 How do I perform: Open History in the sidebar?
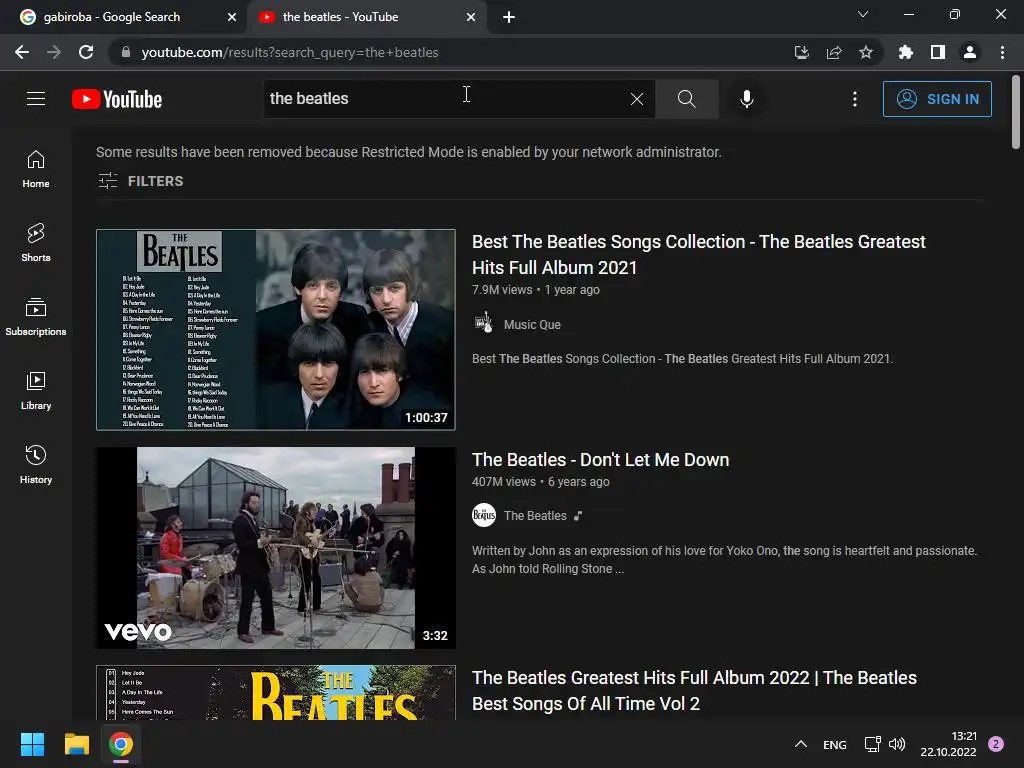pos(36,464)
